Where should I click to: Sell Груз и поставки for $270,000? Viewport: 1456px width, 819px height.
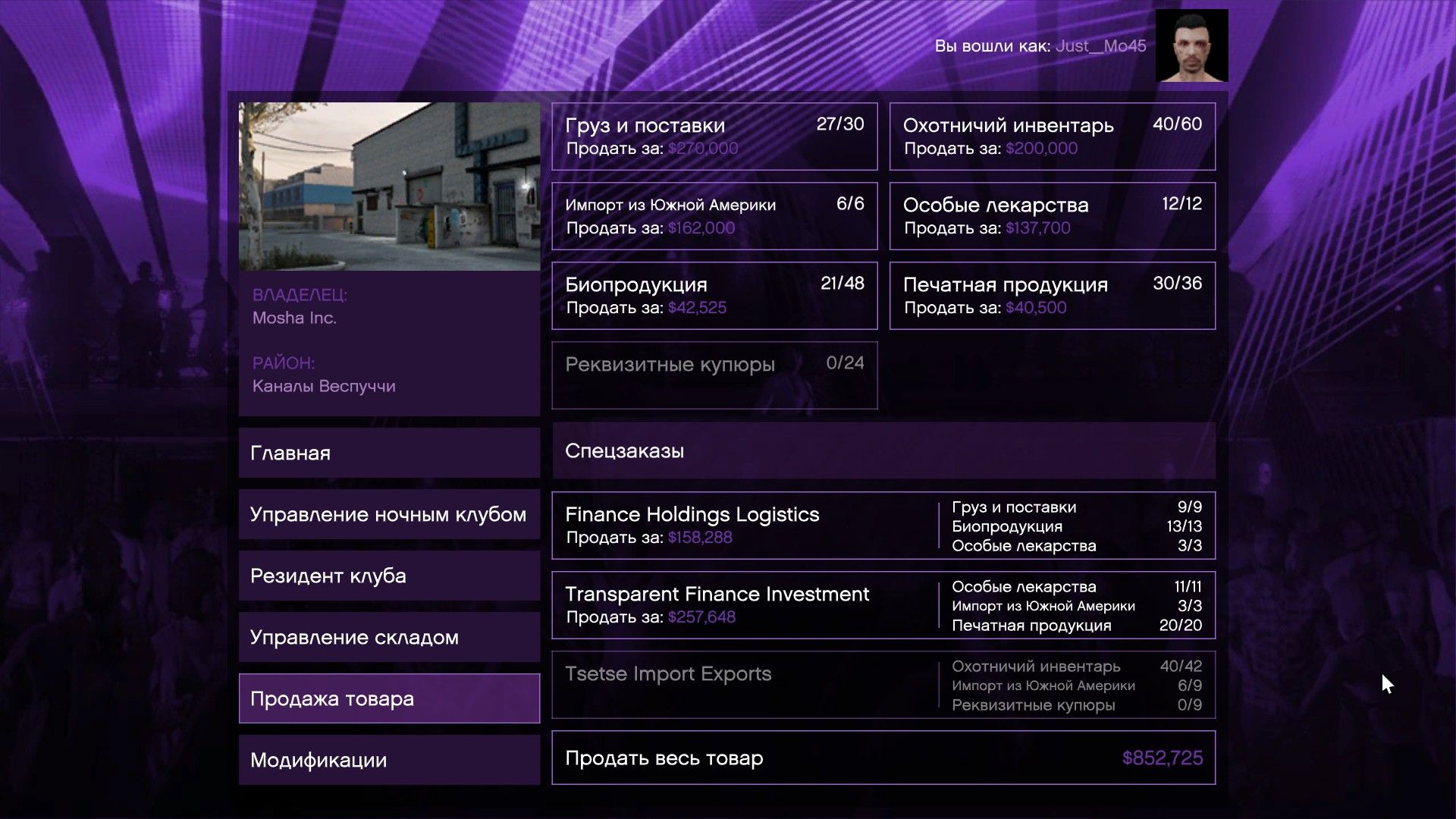714,136
